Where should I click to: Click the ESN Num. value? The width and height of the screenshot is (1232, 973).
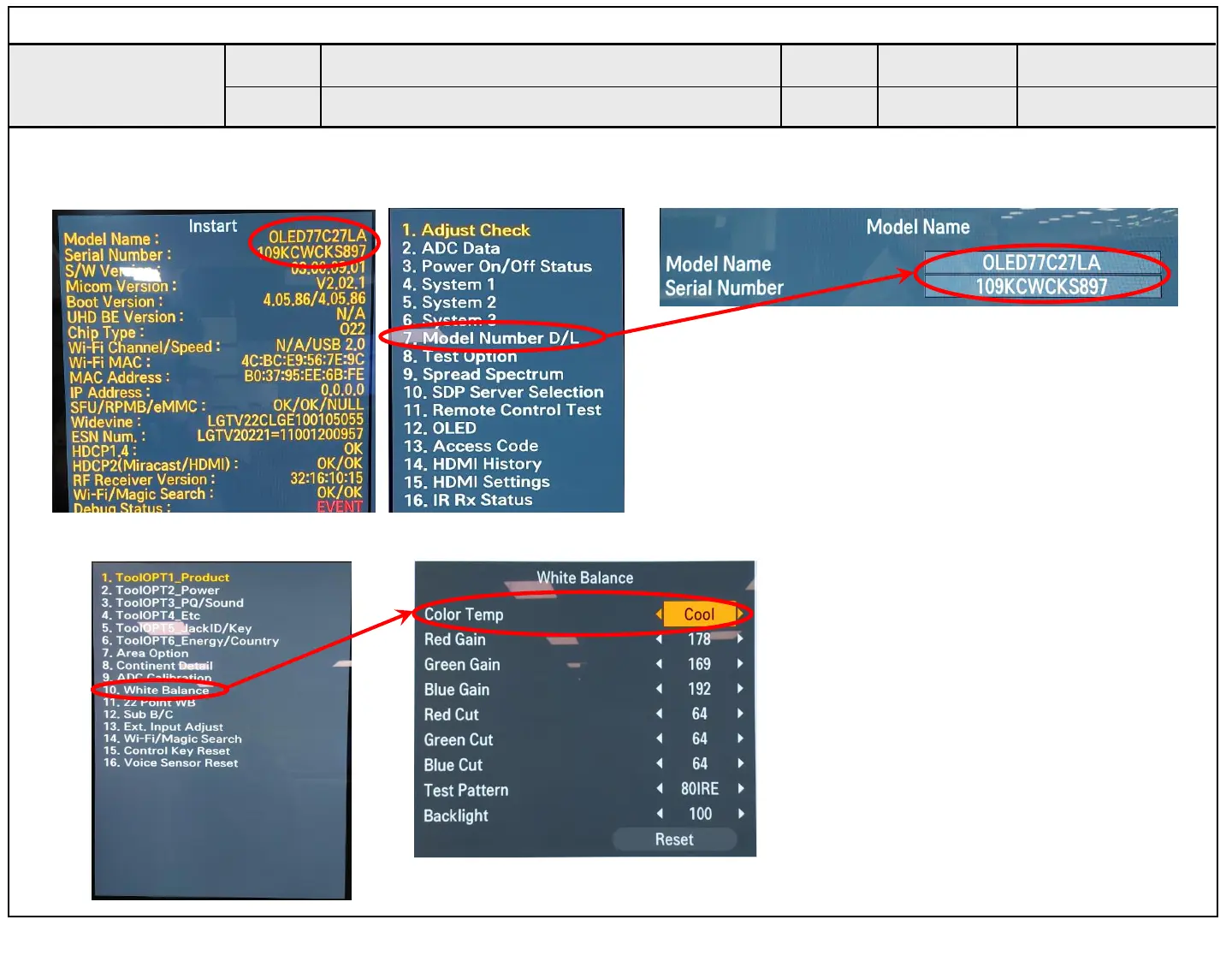pos(281,435)
